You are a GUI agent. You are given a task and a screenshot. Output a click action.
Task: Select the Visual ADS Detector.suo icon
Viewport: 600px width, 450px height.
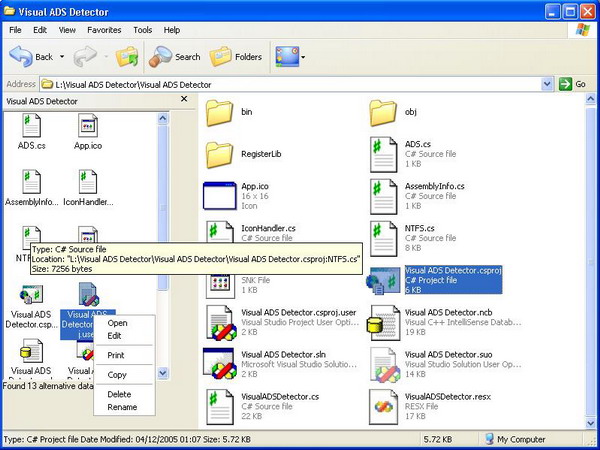384,365
